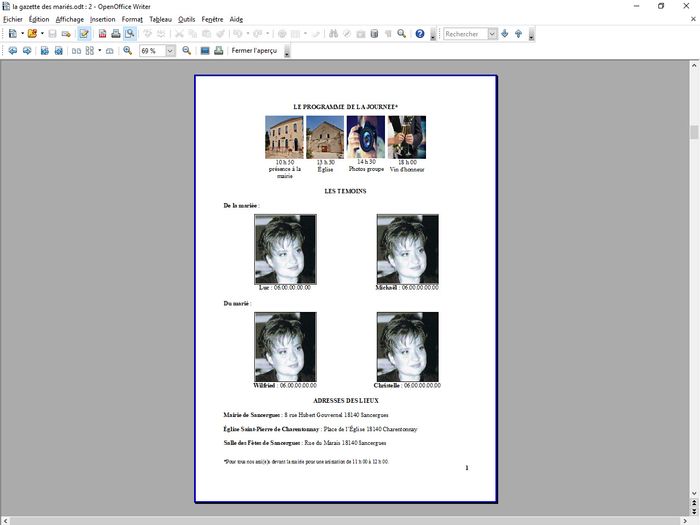Screen dimensions: 700x525
Task: Click Find Previous up arrow icon
Action: click(x=518, y=33)
